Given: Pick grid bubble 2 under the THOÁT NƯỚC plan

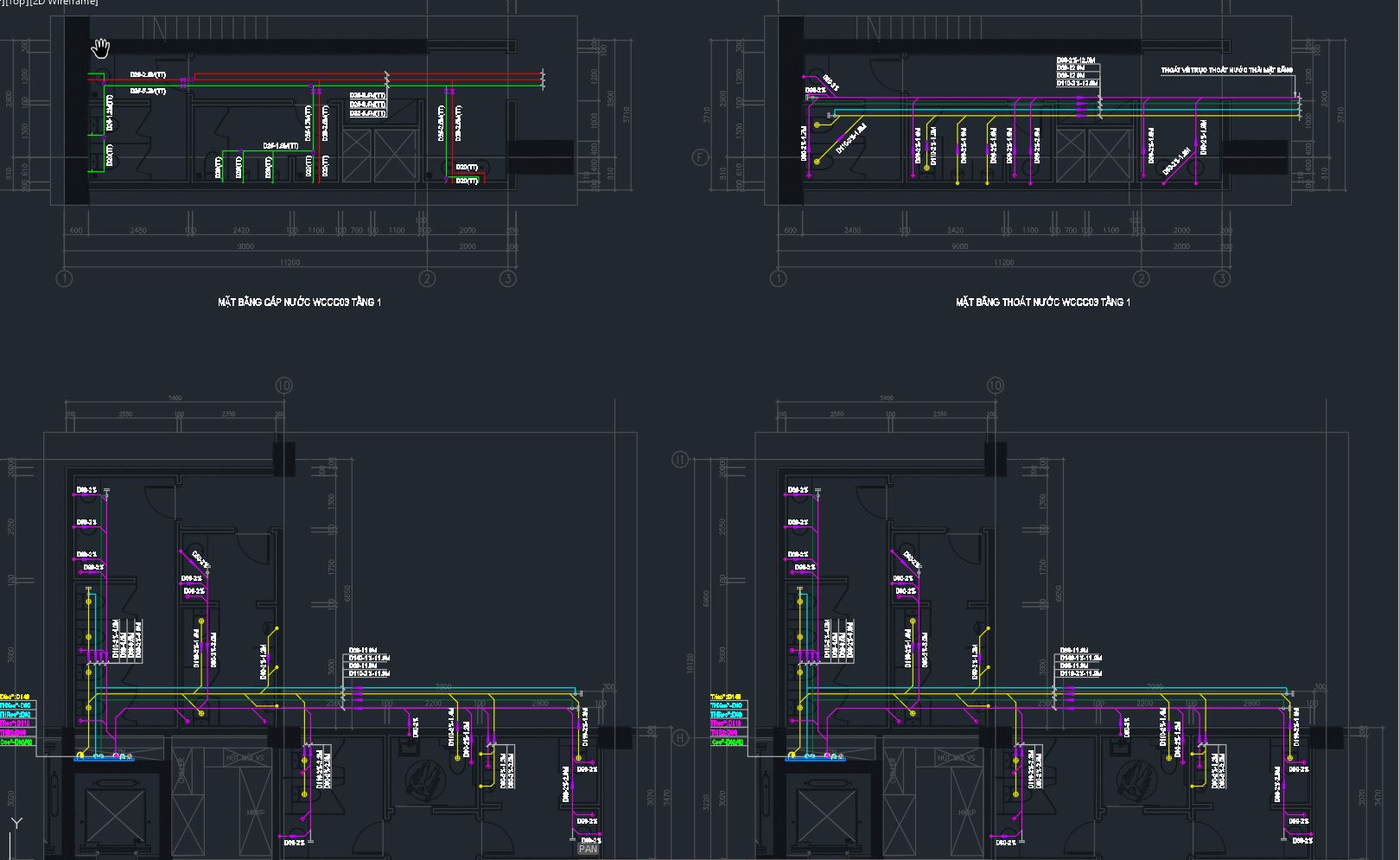Looking at the screenshot, I should coord(1141,278).
